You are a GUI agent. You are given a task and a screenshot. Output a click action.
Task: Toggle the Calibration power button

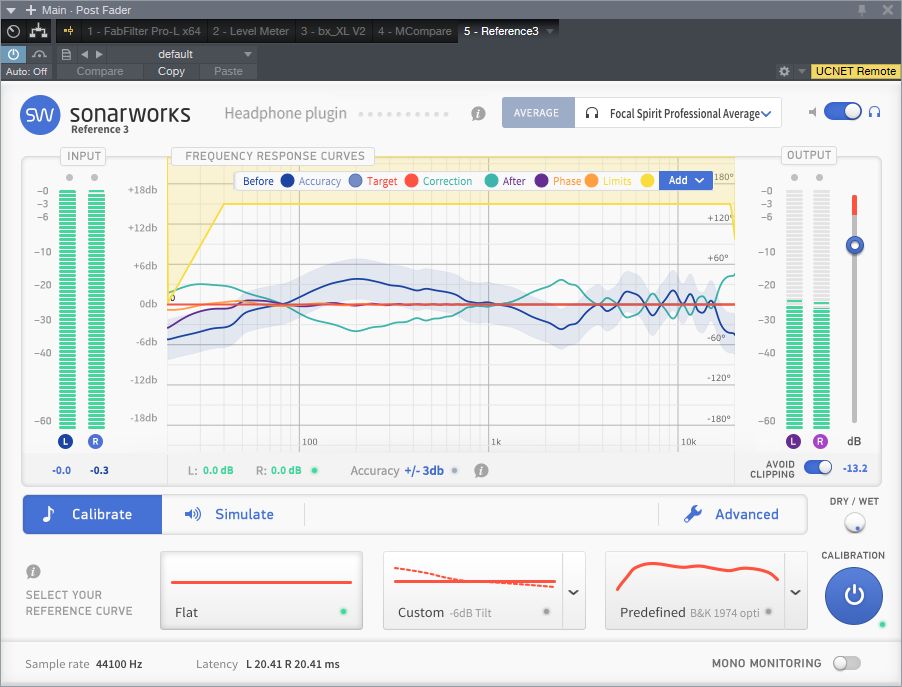point(854,596)
